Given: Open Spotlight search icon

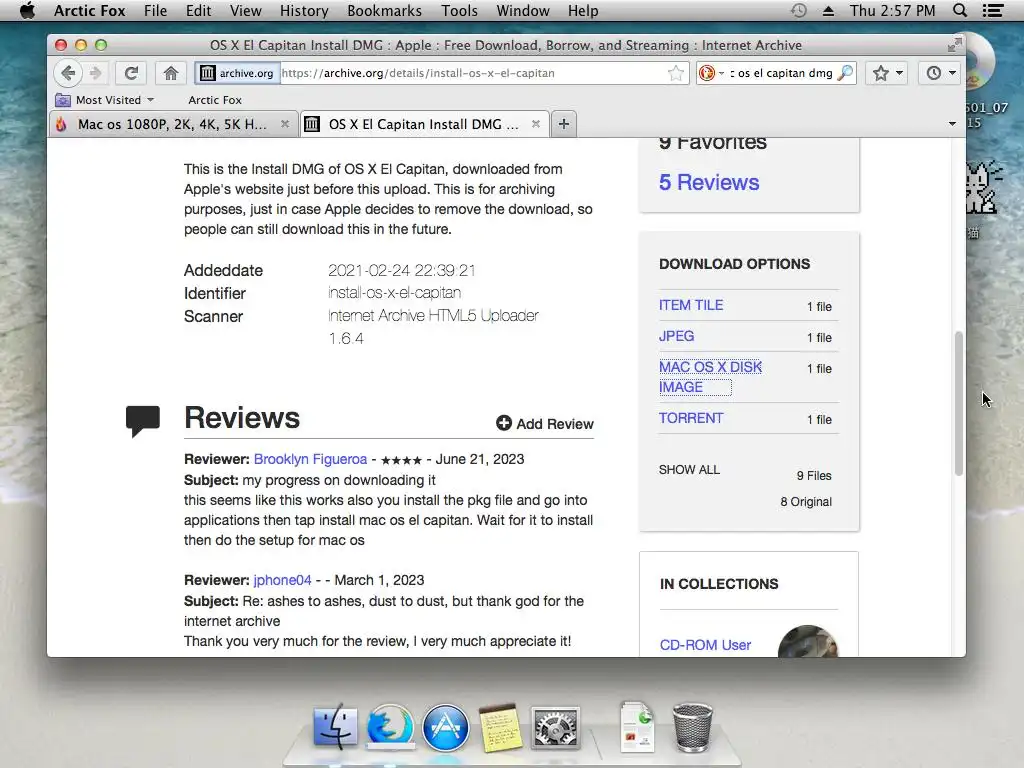Looking at the screenshot, I should [960, 11].
